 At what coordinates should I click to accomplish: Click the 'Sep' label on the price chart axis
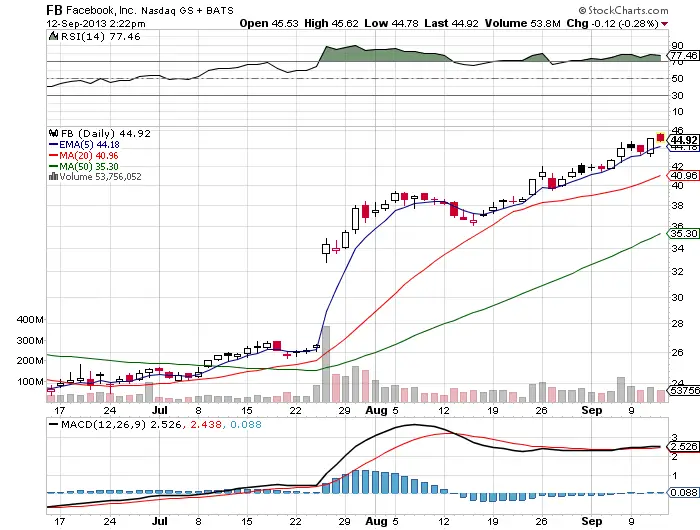pos(592,410)
